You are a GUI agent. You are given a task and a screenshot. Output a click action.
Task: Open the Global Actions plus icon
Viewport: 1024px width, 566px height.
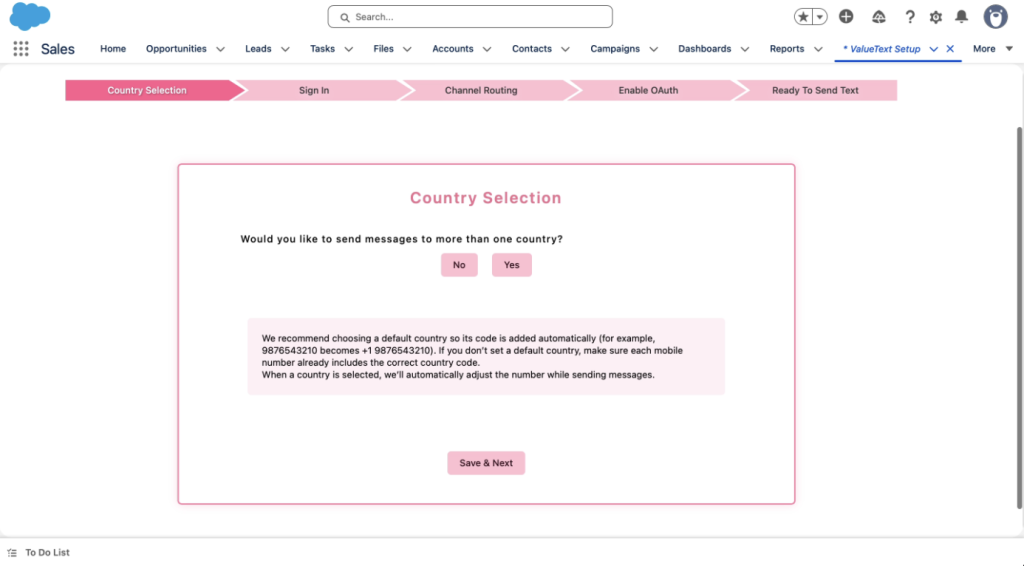tap(846, 17)
